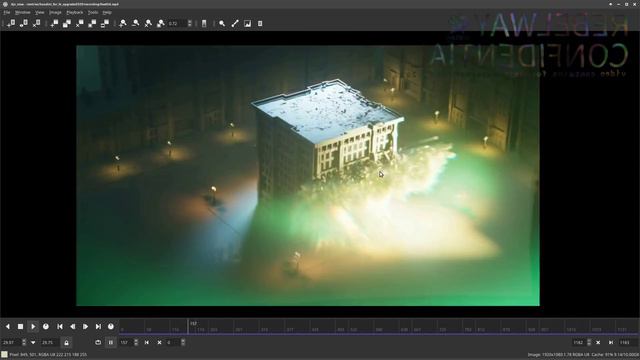Click the zoom out magnifier icon
Image resolution: width=640 pixels, height=360 pixels.
(136, 23)
